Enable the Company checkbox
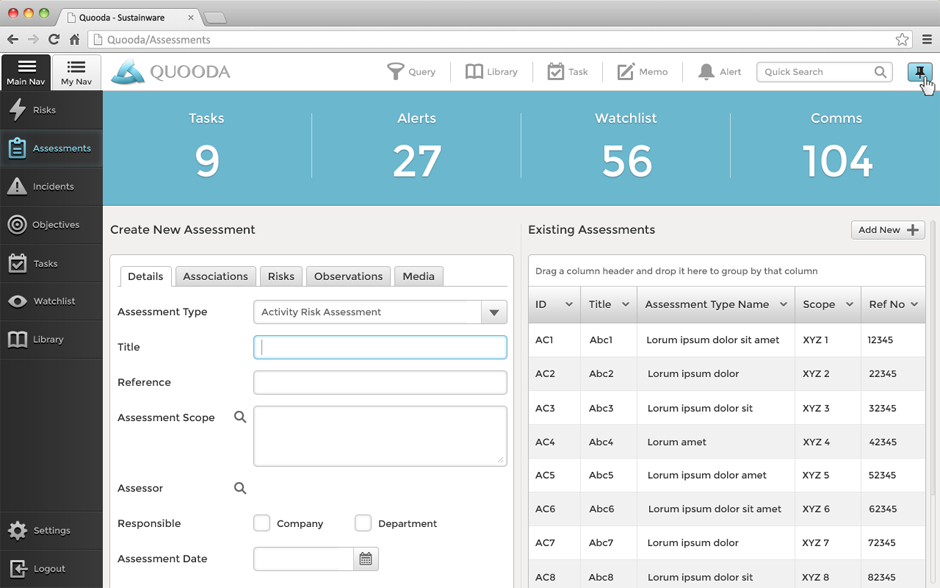Viewport: 940px width, 588px height. 262,523
